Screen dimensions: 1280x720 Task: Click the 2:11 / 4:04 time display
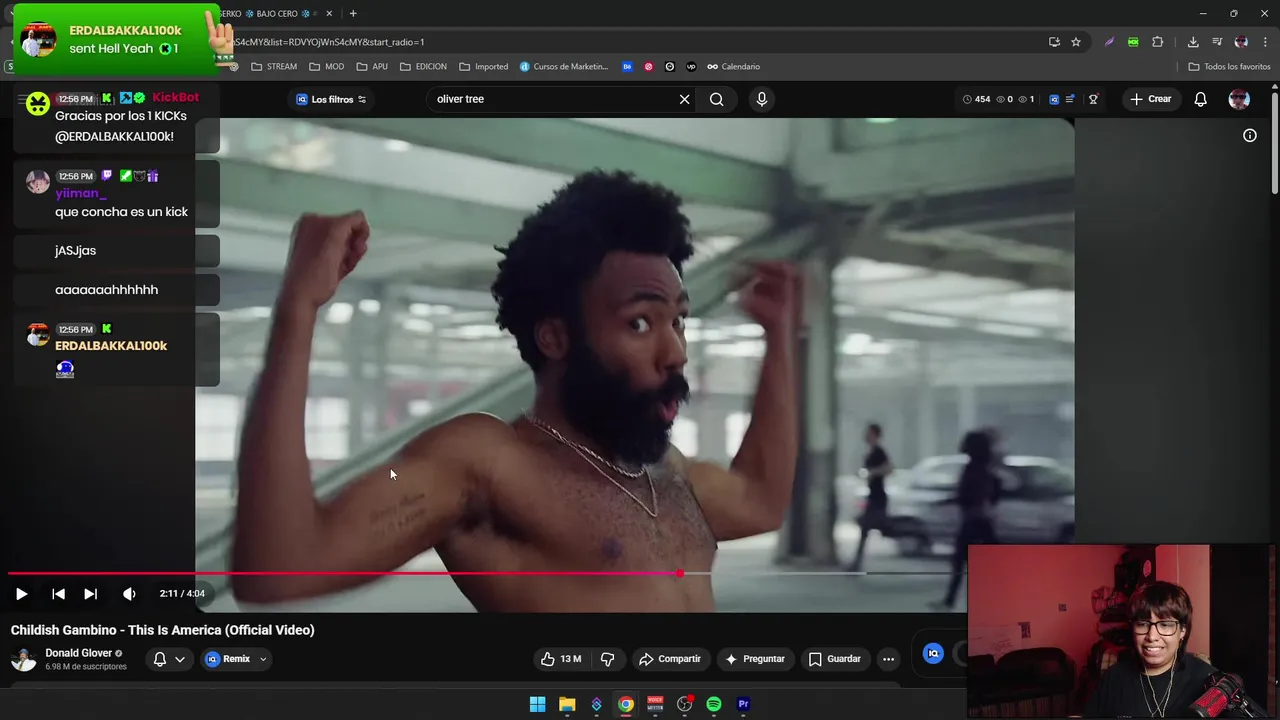182,594
